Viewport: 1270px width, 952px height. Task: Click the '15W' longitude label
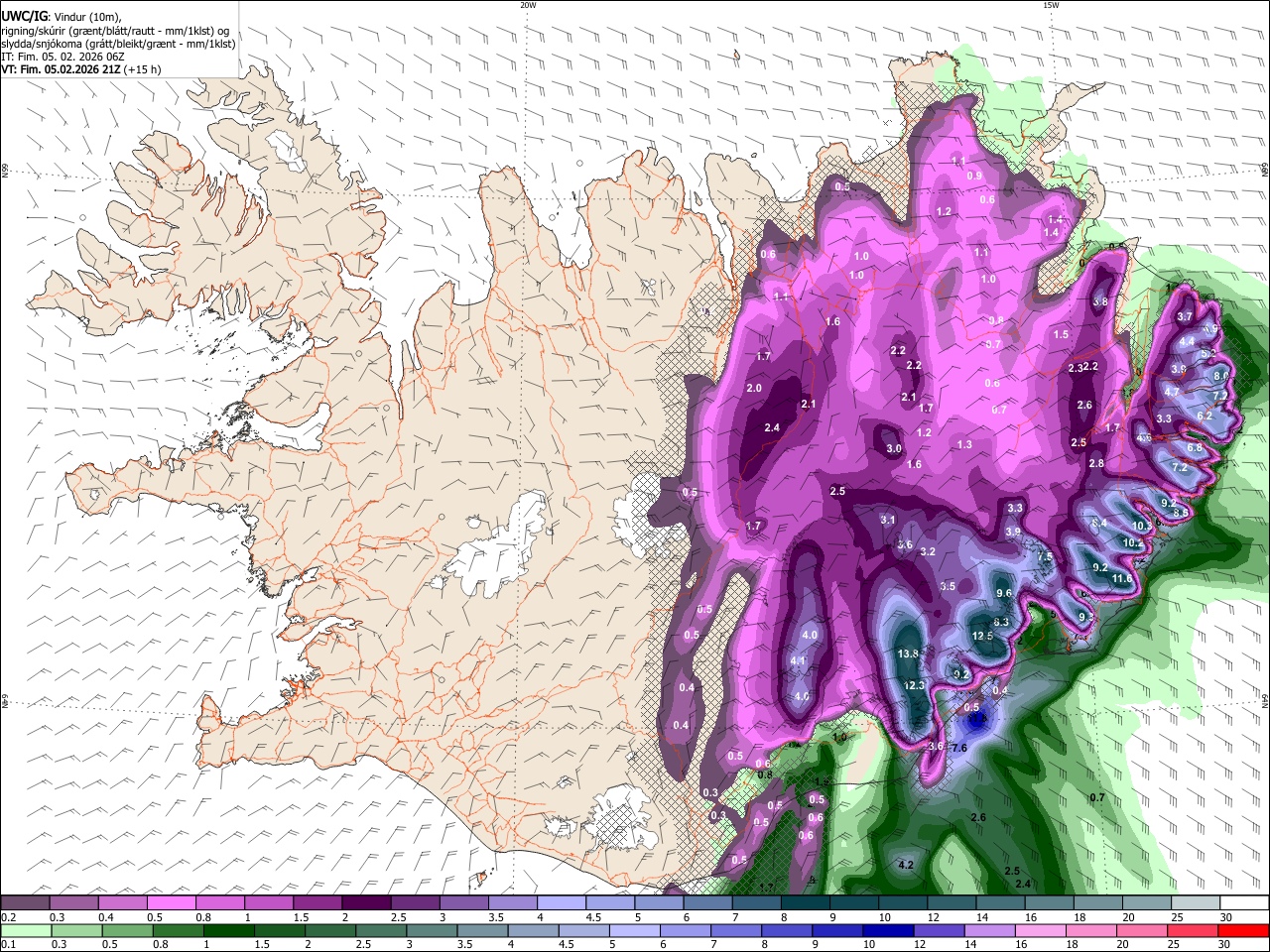(1050, 4)
